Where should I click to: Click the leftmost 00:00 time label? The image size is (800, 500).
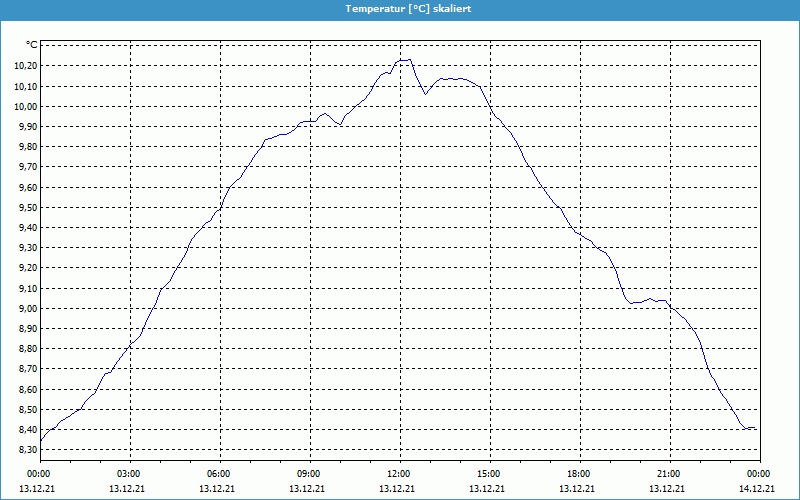(39, 474)
